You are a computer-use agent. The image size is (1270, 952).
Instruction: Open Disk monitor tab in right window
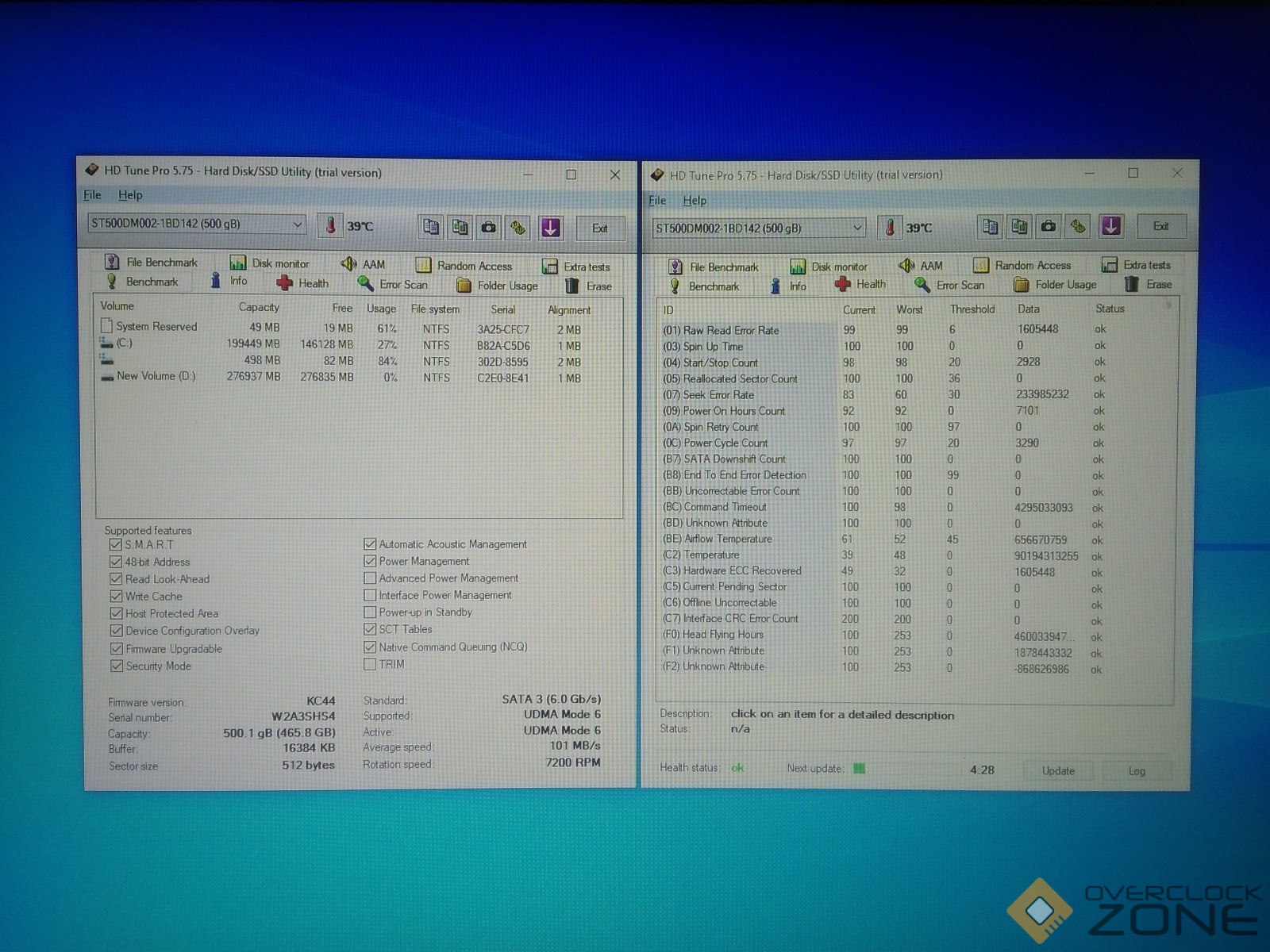pos(829,266)
